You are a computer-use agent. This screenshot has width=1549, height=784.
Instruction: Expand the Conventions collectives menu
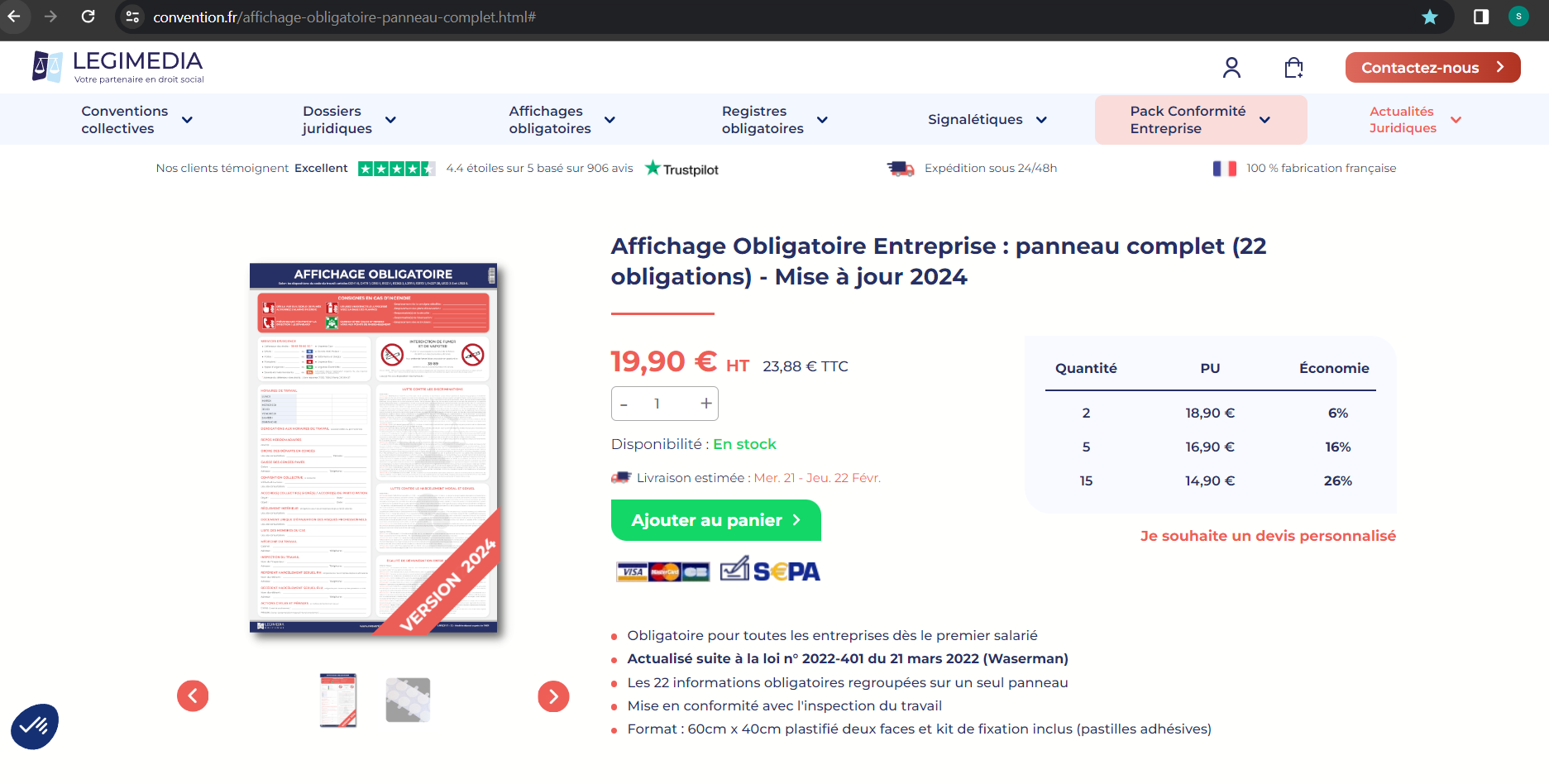137,120
